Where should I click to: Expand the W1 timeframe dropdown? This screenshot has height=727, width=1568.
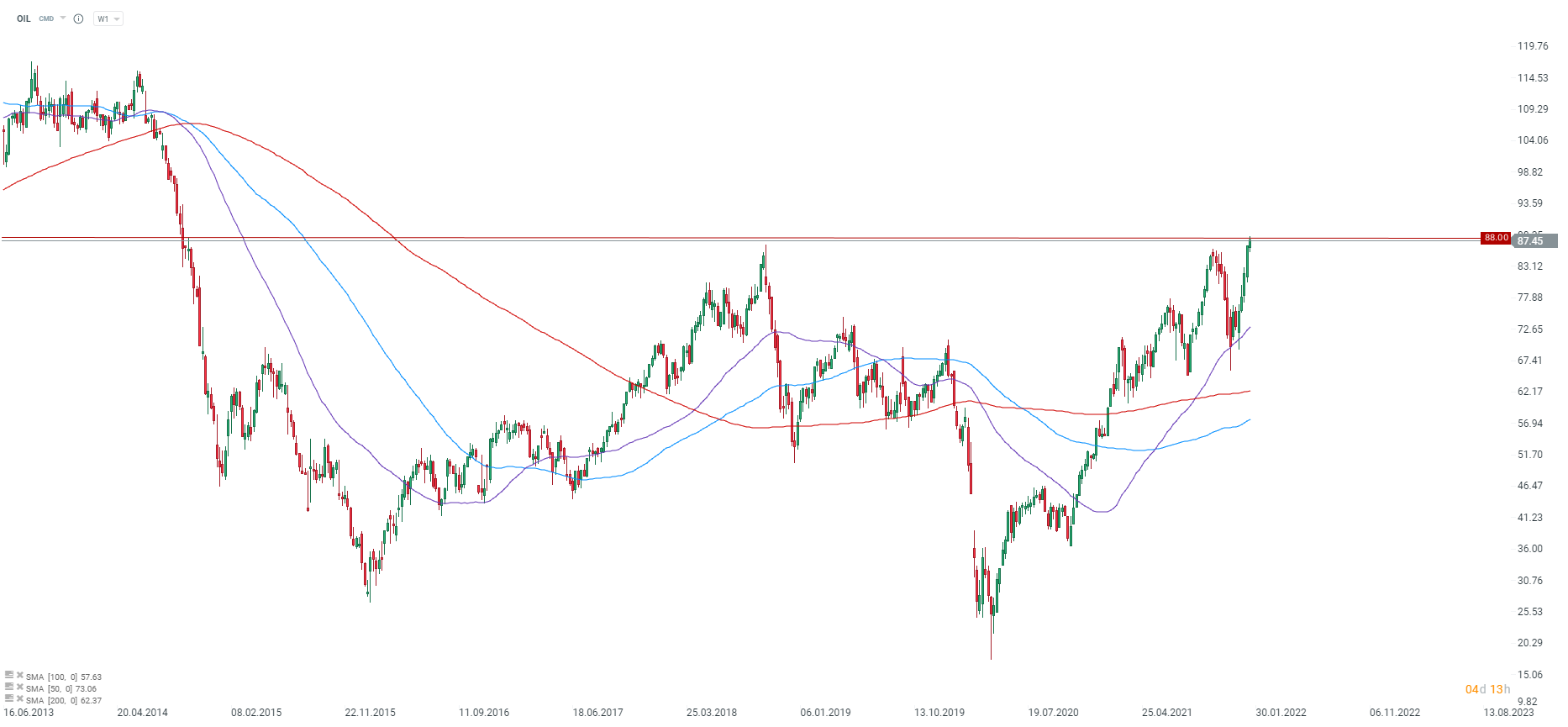[108, 18]
